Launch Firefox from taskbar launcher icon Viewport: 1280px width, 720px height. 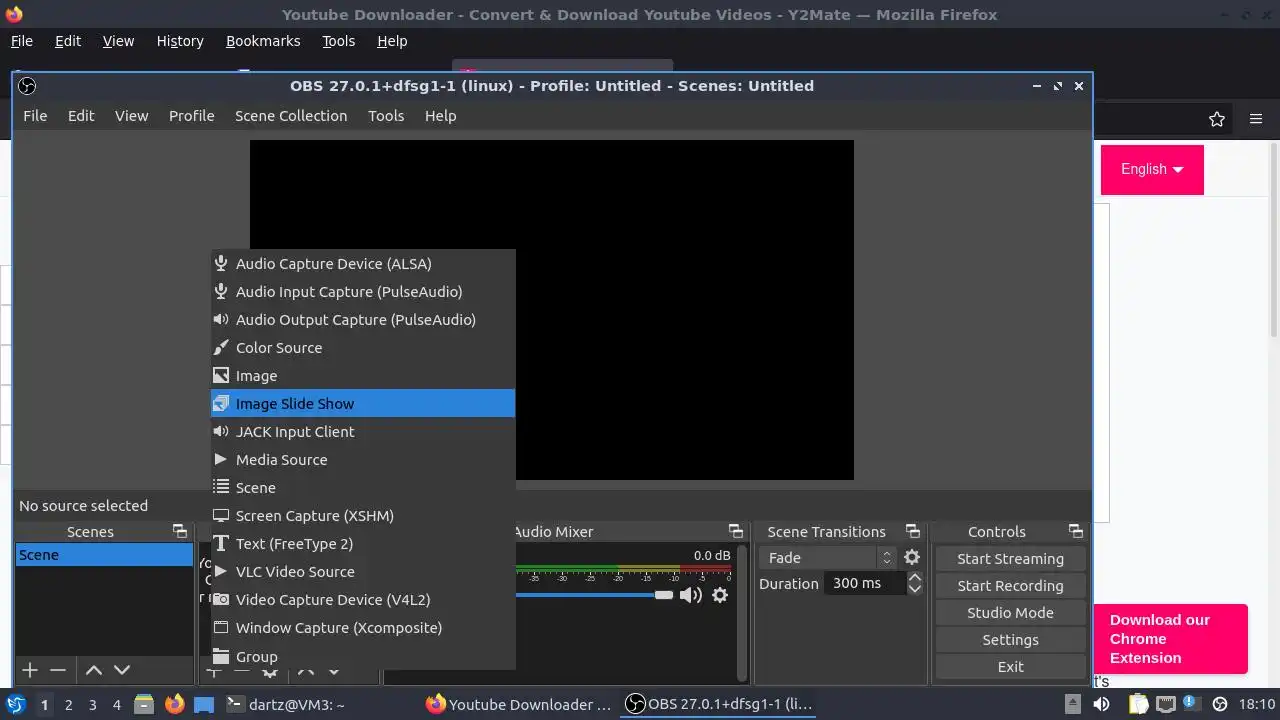[x=175, y=705]
